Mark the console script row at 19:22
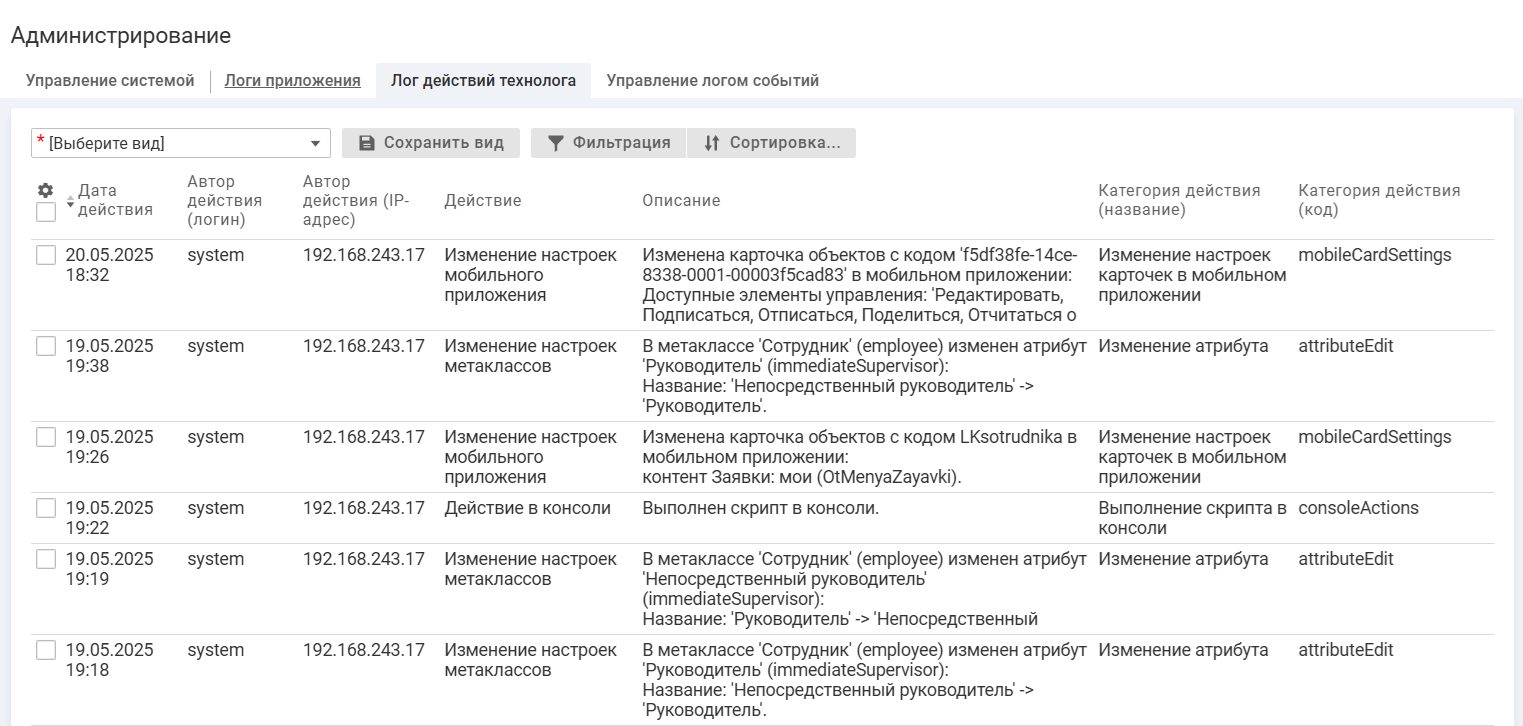The height and width of the screenshot is (726, 1523). pos(46,508)
